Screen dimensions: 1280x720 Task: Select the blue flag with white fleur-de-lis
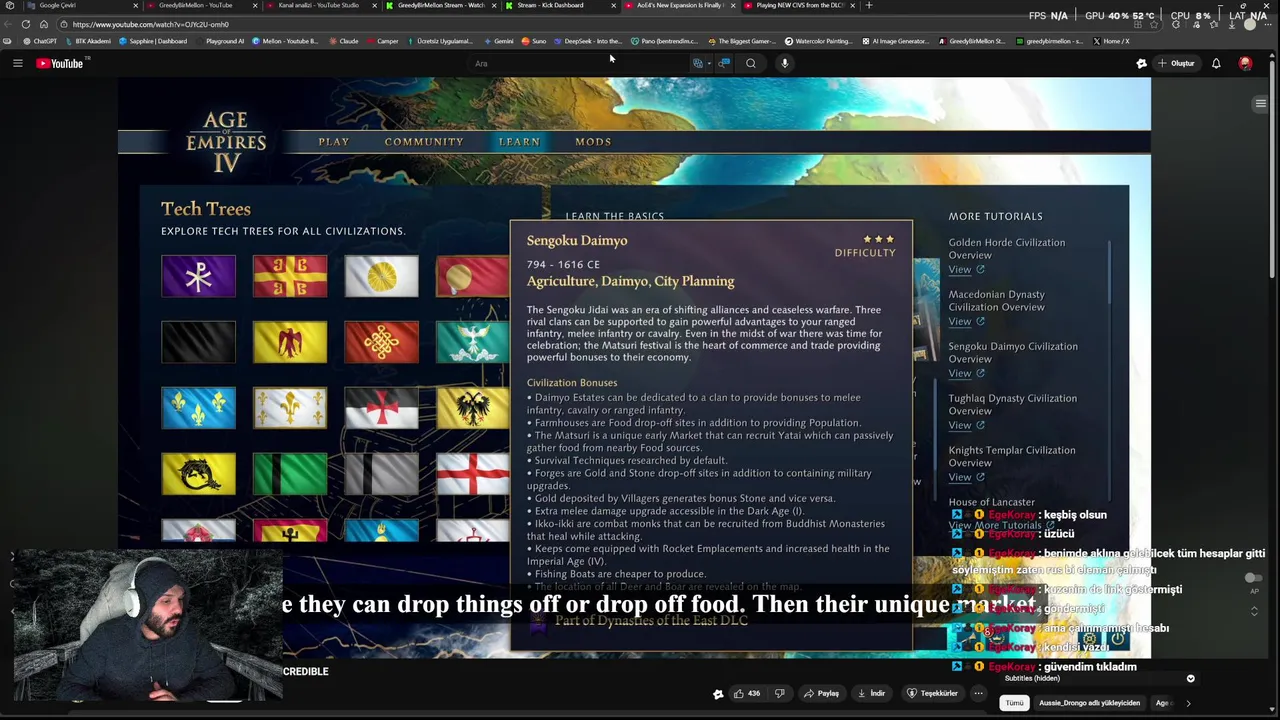[x=198, y=408]
